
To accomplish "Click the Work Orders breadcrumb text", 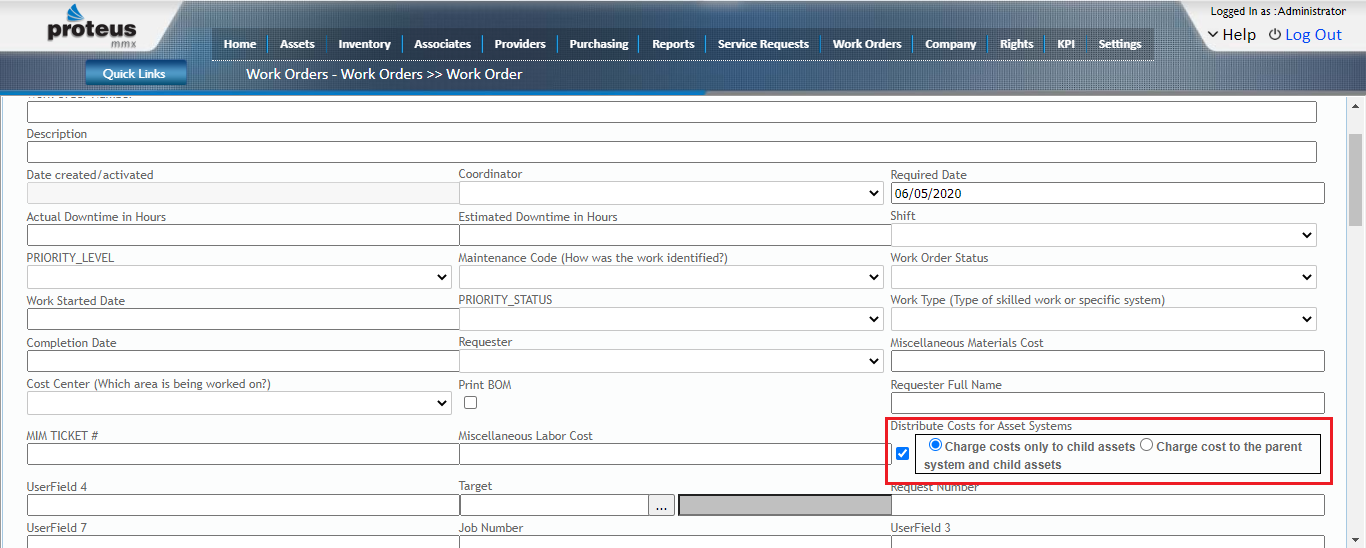I will click(x=384, y=74).
